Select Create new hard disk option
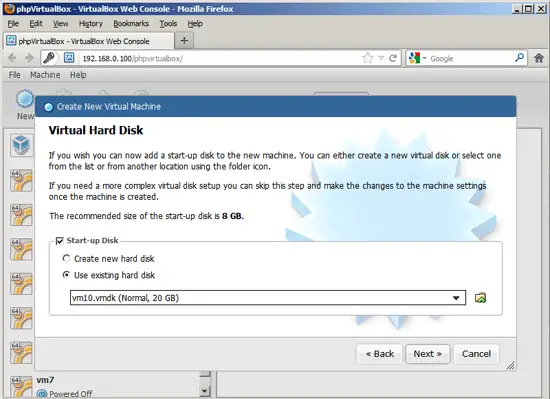 (66, 258)
